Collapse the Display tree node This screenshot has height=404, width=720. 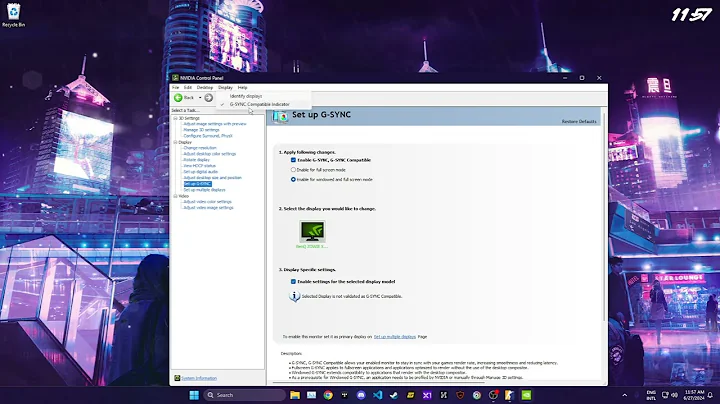click(x=175, y=142)
